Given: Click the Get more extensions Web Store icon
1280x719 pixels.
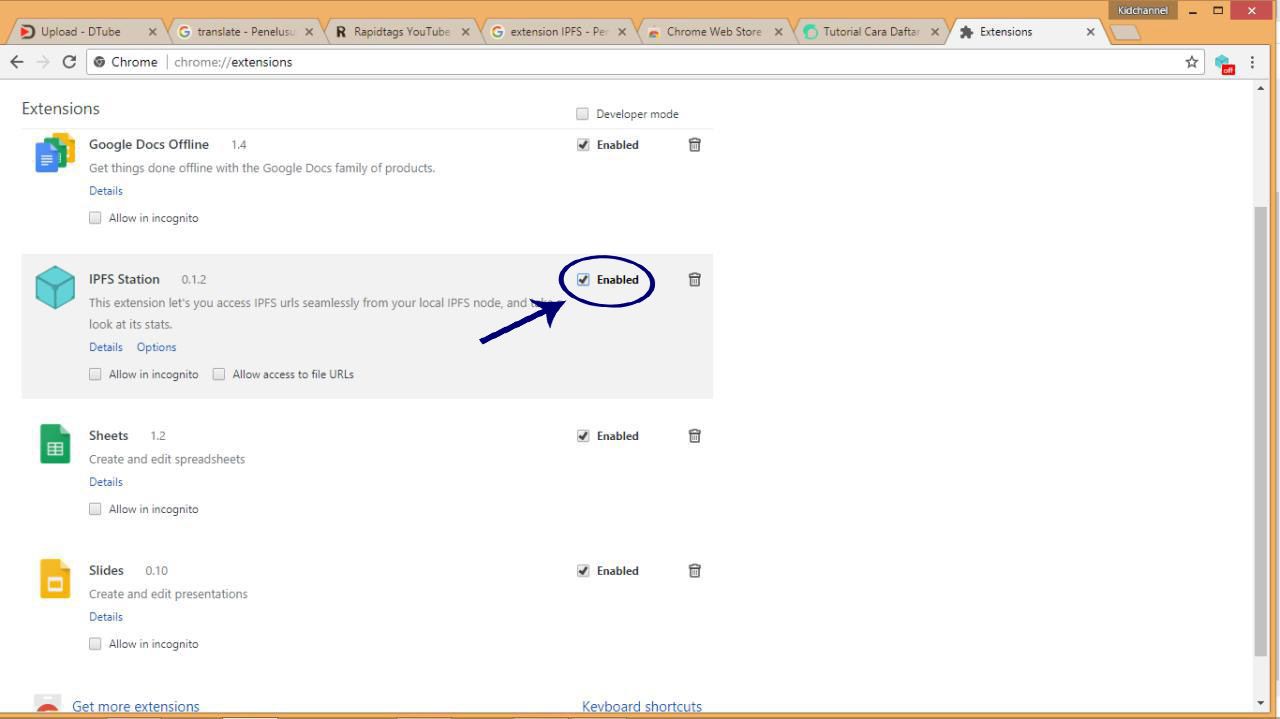Looking at the screenshot, I should pyautogui.click(x=47, y=706).
